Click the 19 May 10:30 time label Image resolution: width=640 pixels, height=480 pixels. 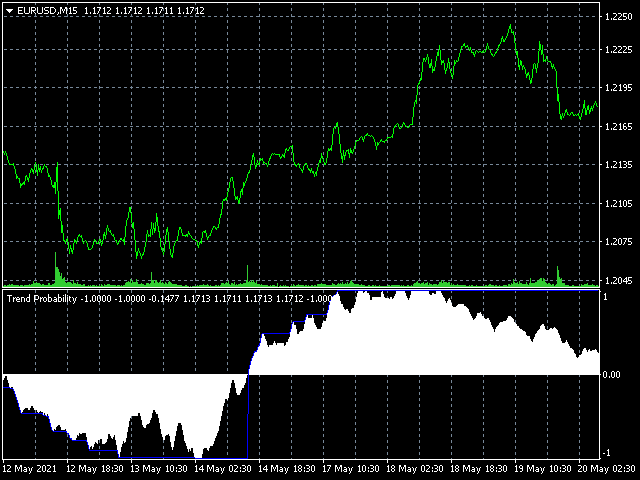(541, 468)
